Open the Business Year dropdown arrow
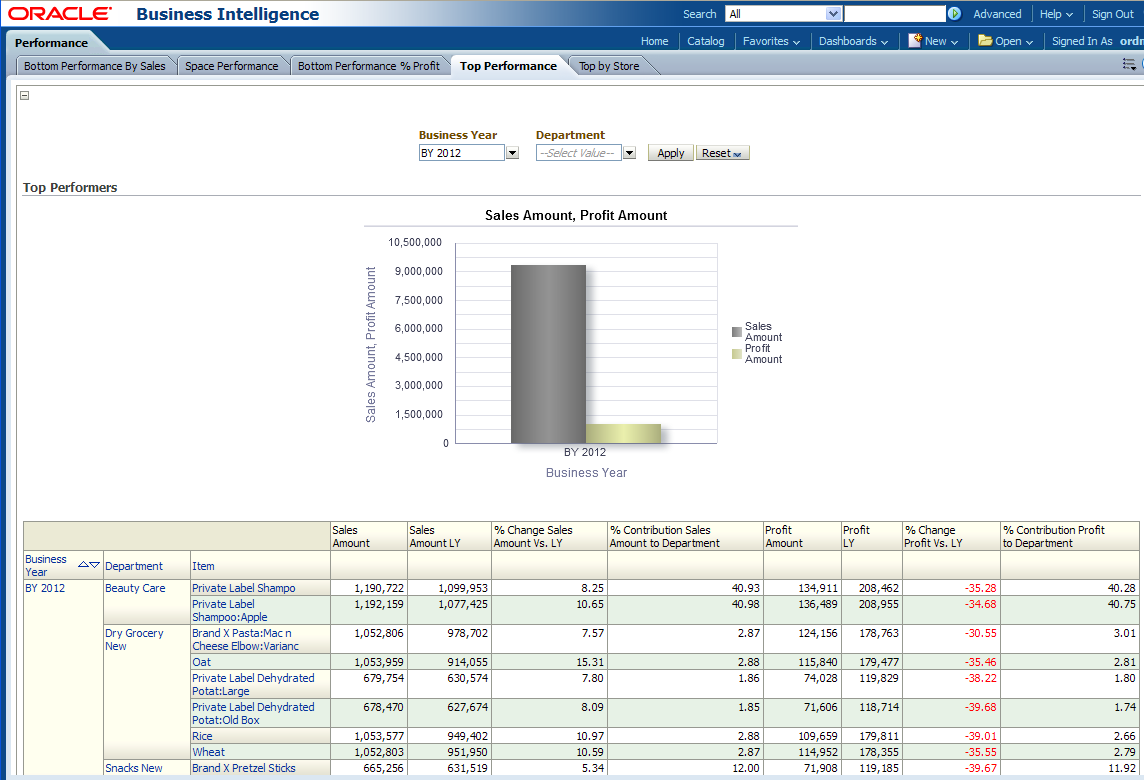The image size is (1144, 780). tap(512, 153)
